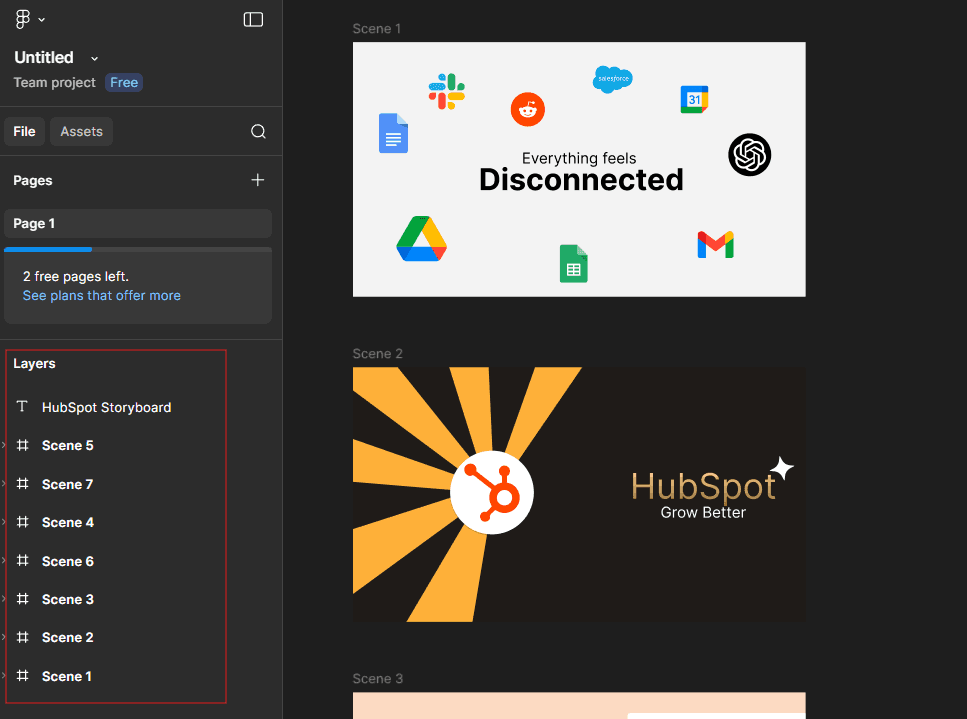Click the Scene 1 frame title on canvas
The width and height of the screenshot is (967, 719).
(377, 29)
